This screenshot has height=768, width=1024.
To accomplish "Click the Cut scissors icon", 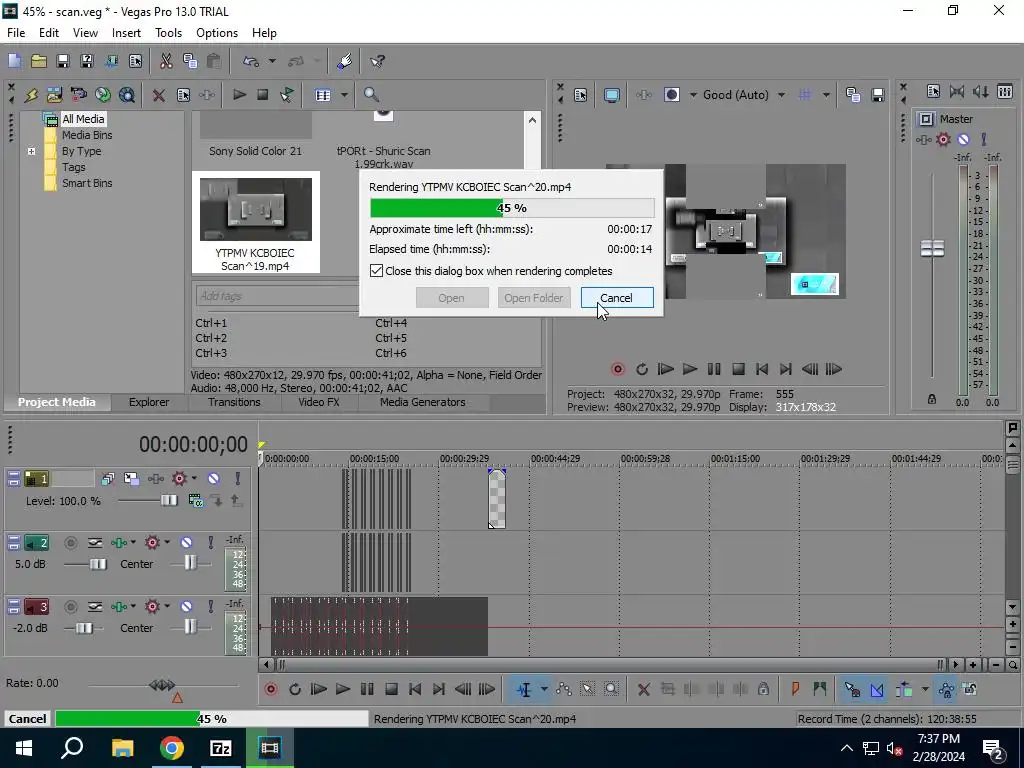I will pos(166,61).
